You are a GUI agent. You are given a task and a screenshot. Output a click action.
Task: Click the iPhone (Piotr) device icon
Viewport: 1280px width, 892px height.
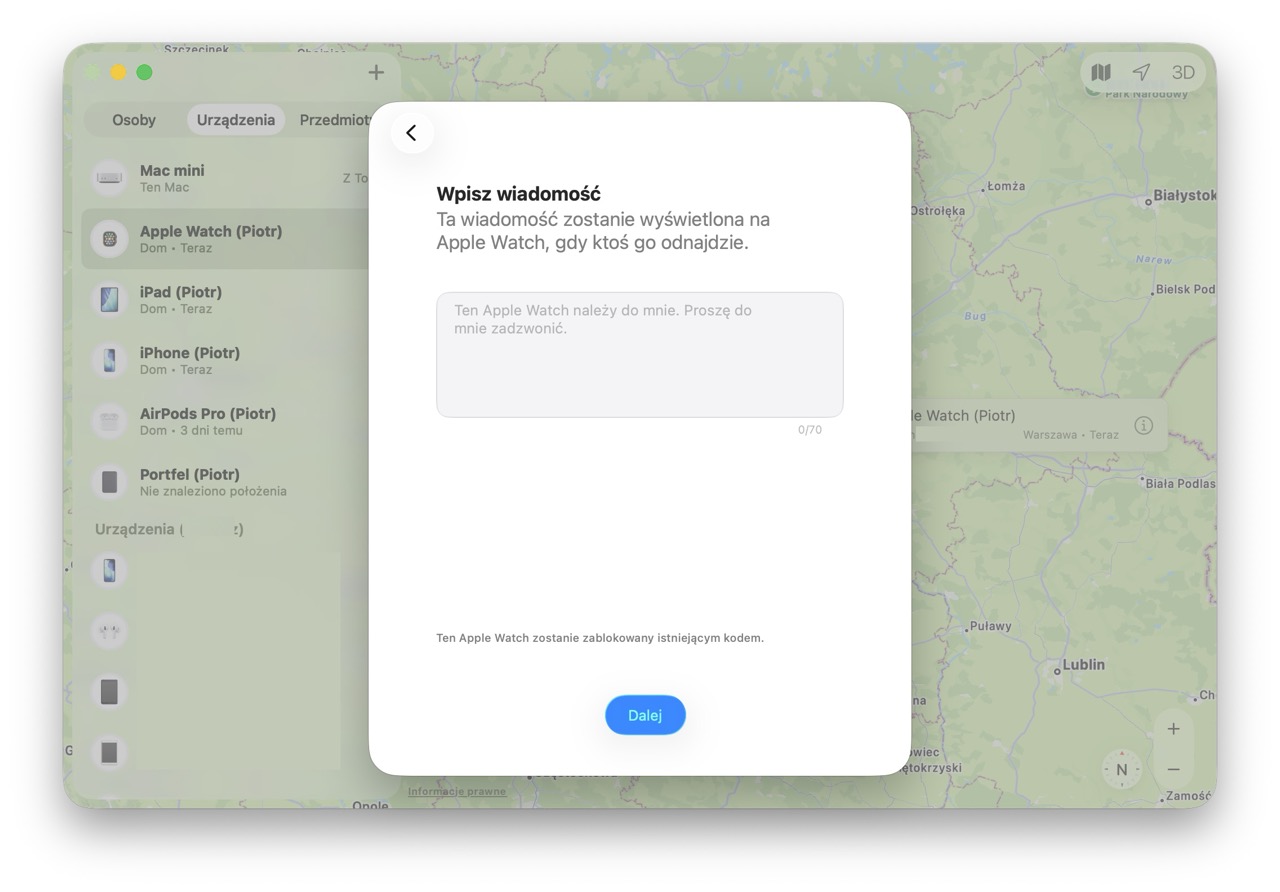pos(109,360)
